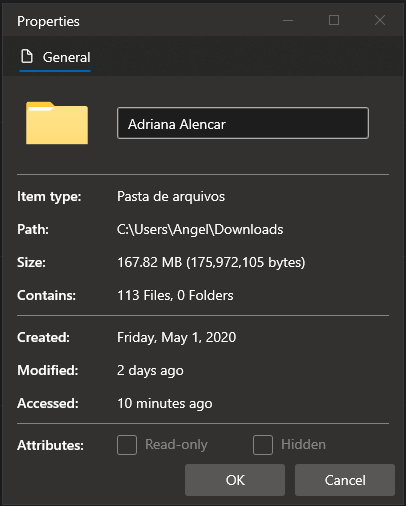Dismiss the dialog with Cancel
Screen dimensions: 406x506
tap(345, 480)
